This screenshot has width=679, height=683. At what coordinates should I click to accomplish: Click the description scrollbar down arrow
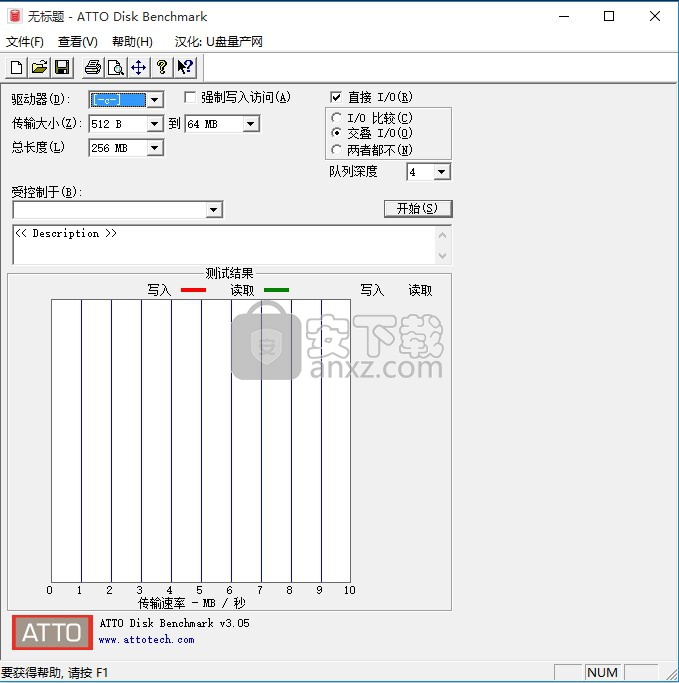click(443, 255)
